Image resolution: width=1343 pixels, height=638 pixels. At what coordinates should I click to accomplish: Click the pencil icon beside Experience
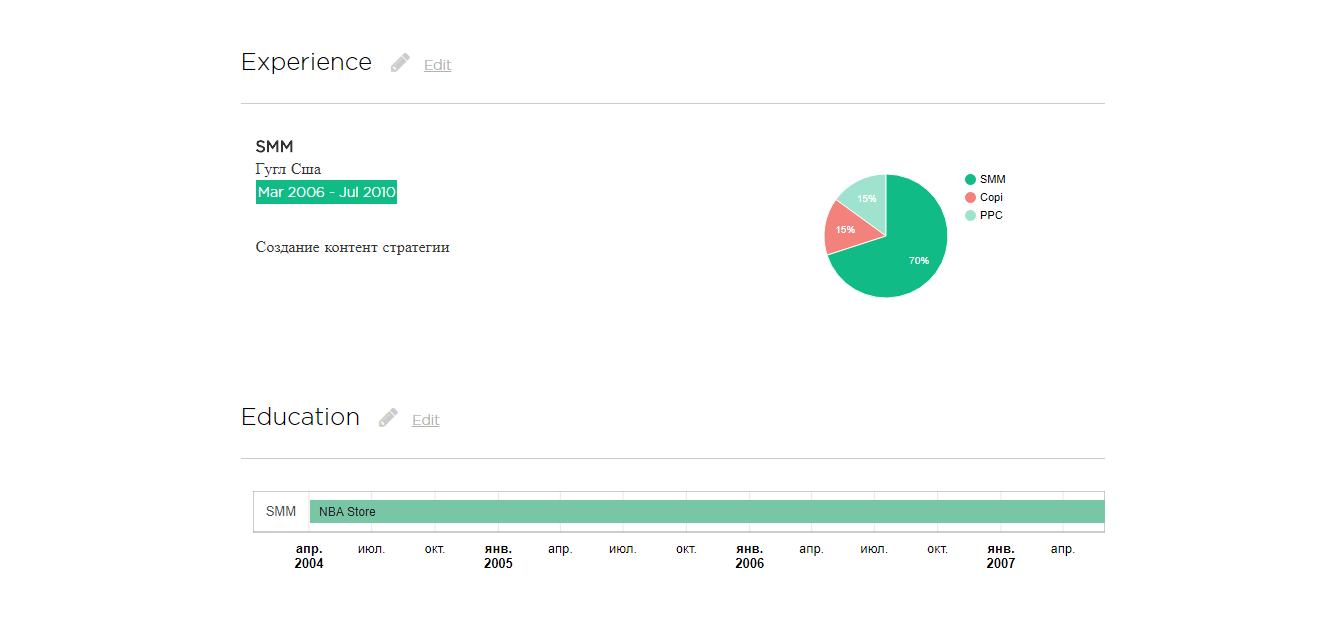[x=400, y=63]
